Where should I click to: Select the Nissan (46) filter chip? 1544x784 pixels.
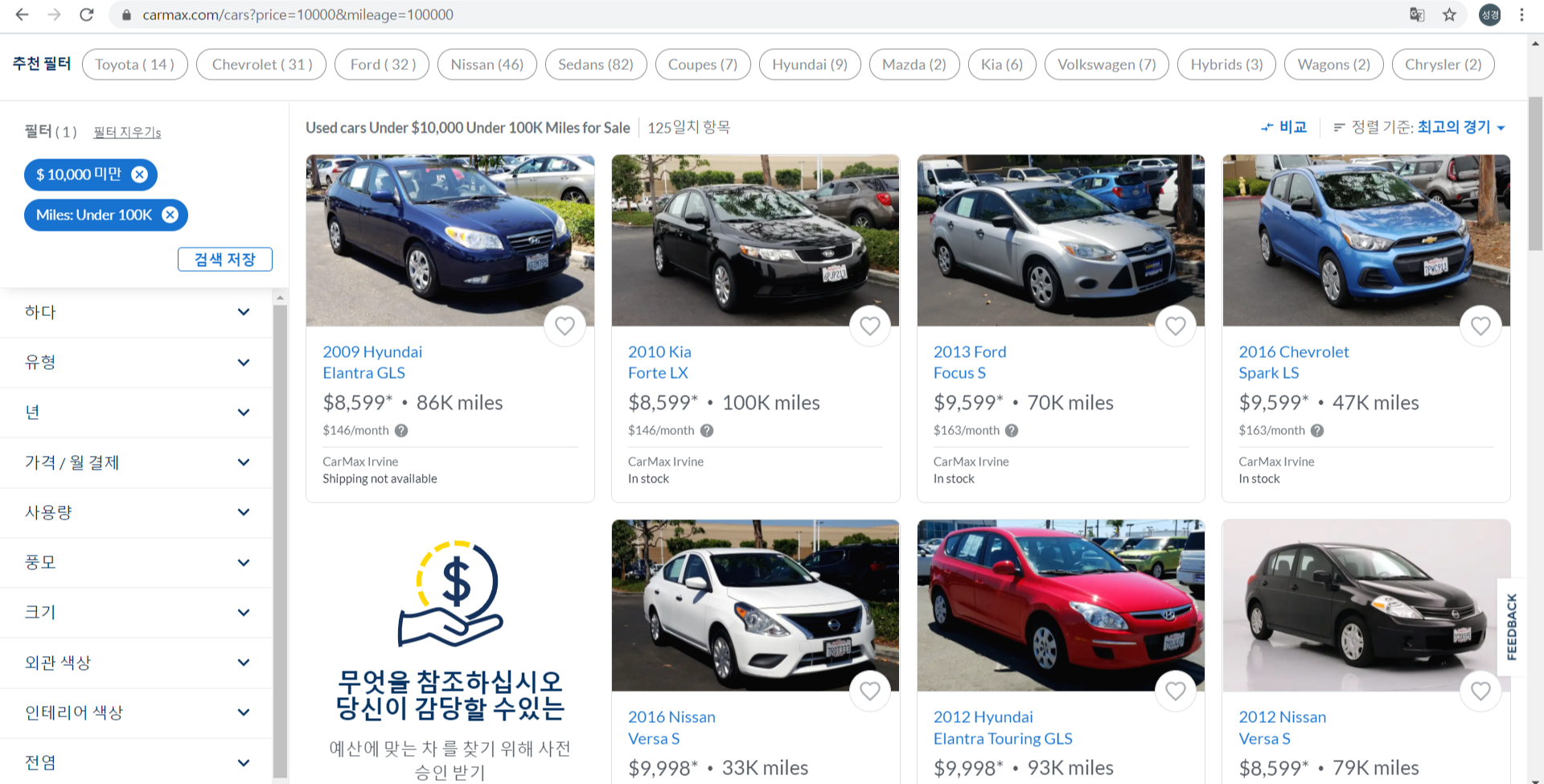point(487,64)
